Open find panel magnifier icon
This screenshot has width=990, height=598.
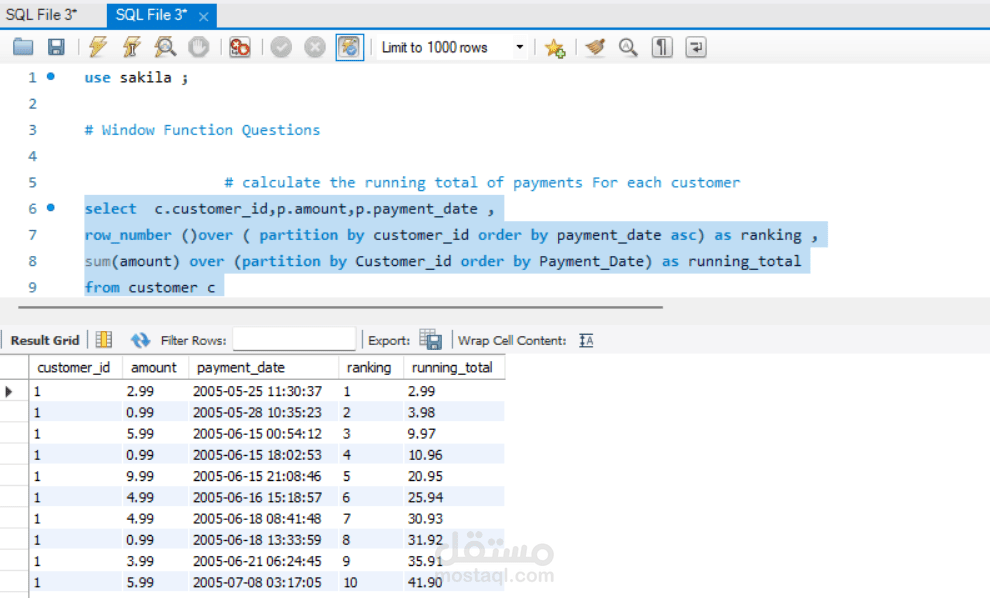pyautogui.click(x=628, y=47)
